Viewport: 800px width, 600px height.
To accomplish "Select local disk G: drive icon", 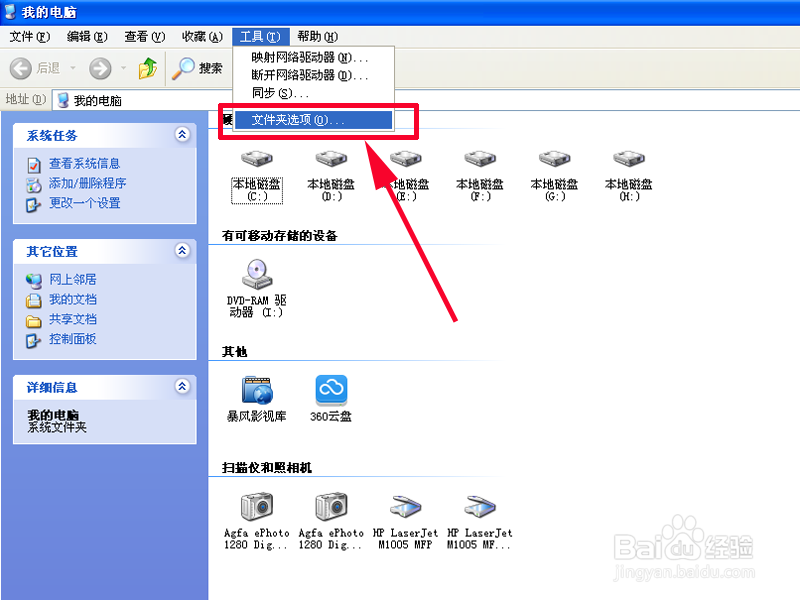I will click(x=555, y=159).
